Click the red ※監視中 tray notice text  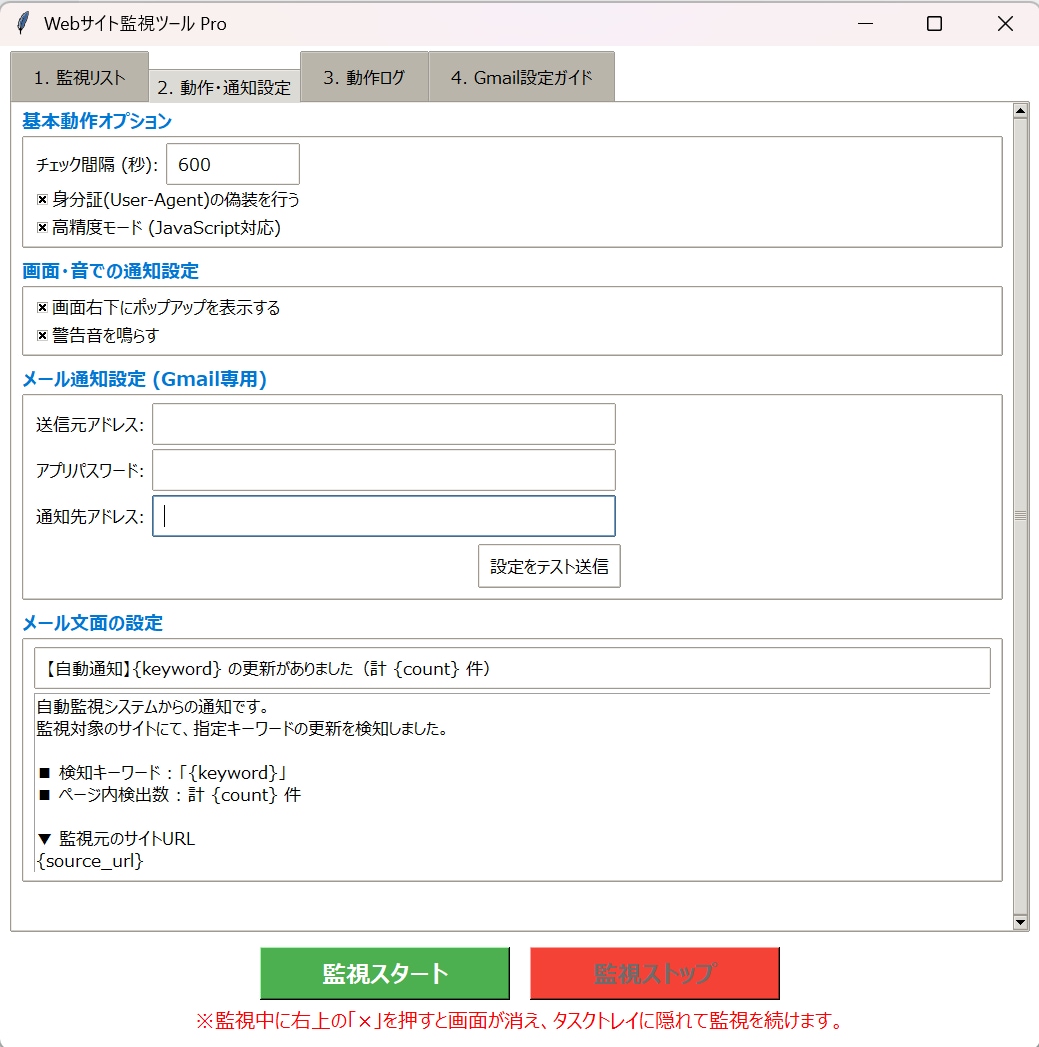click(520, 1020)
